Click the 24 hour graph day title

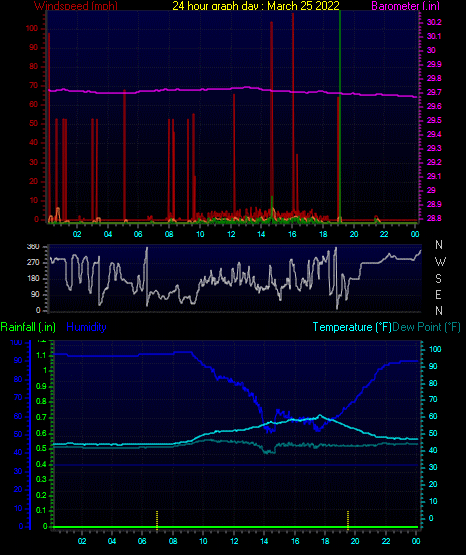click(256, 6)
